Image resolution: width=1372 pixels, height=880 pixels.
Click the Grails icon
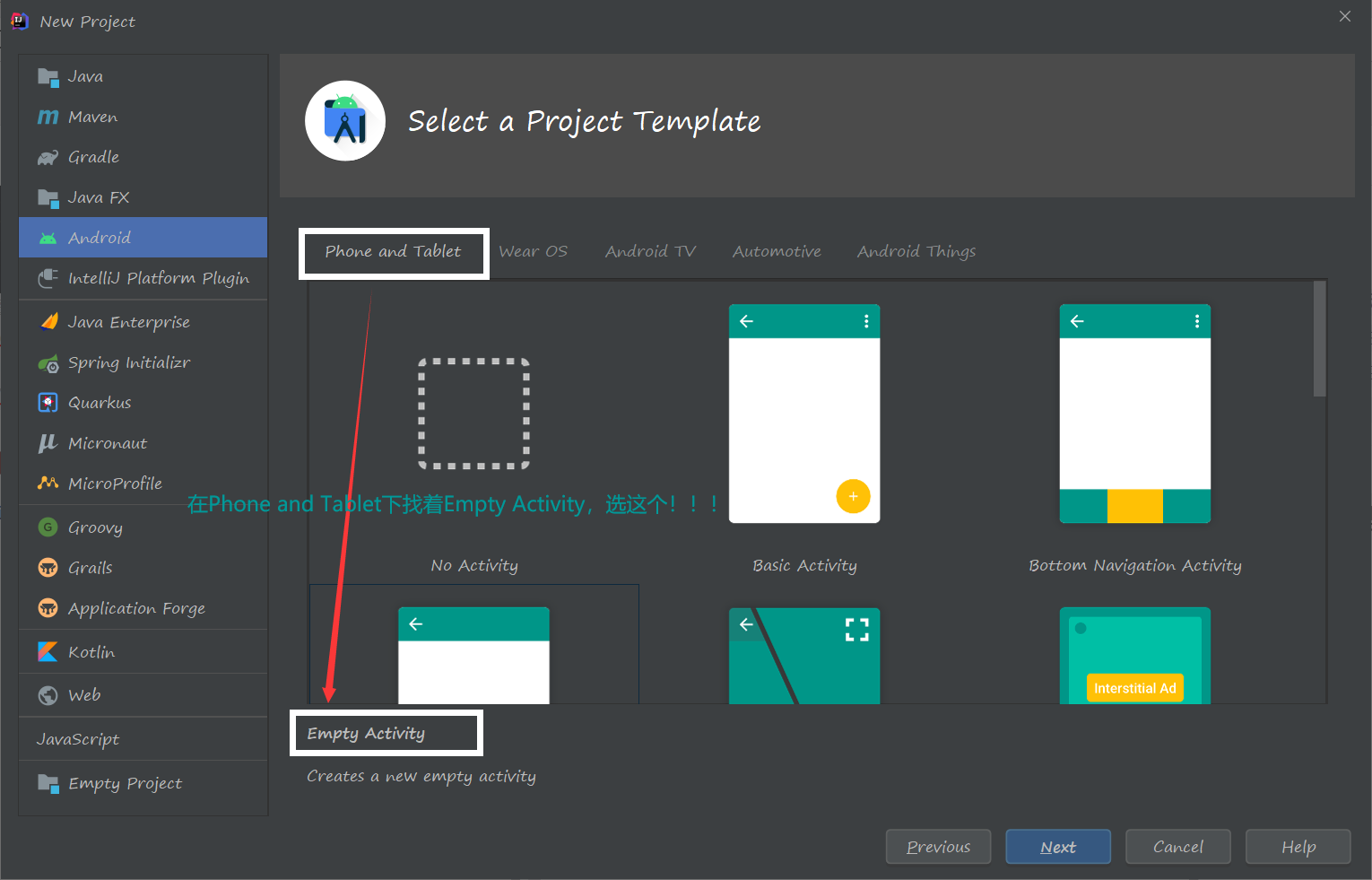pos(48,568)
